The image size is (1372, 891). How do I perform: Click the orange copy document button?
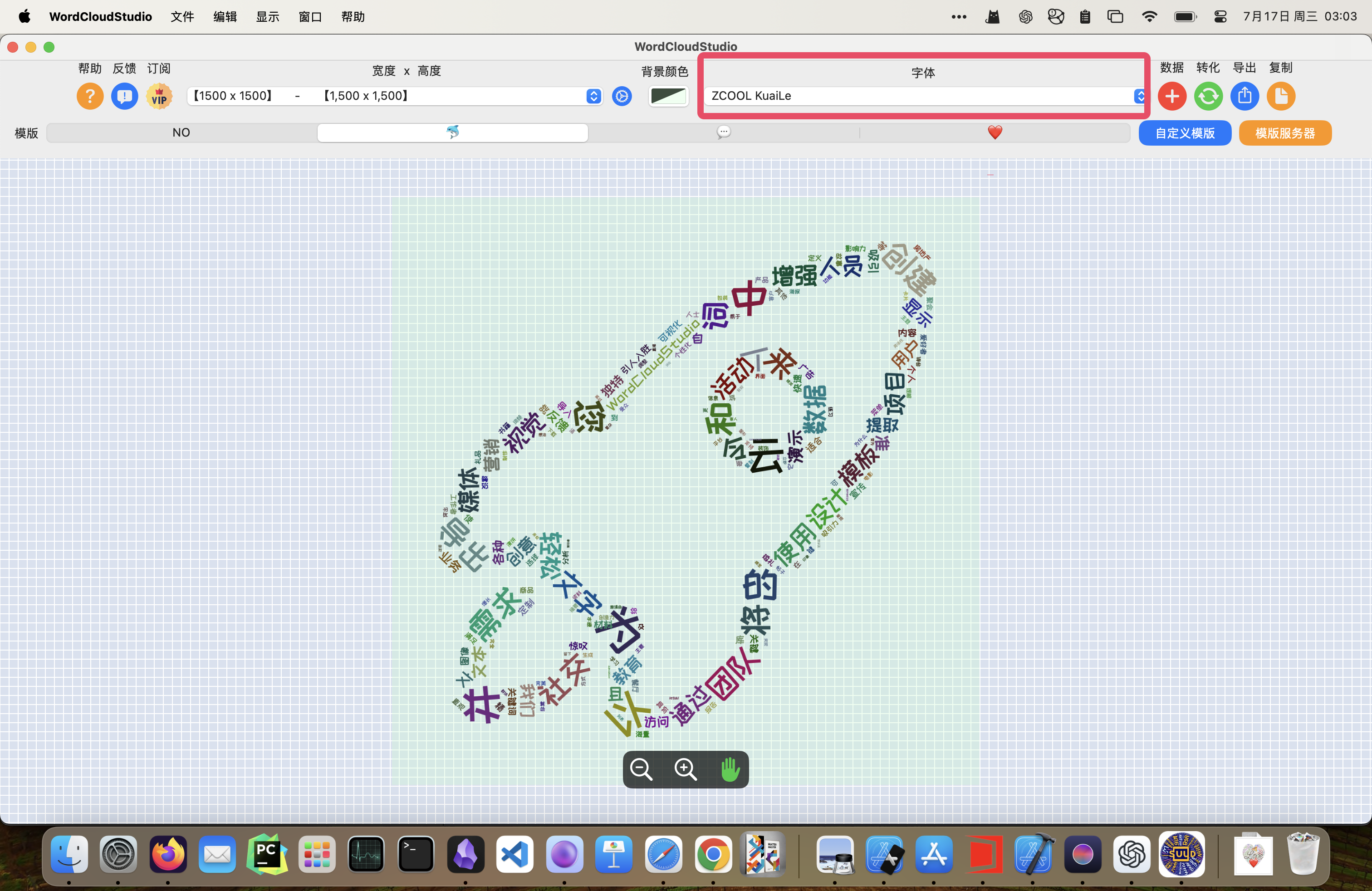pos(1281,96)
